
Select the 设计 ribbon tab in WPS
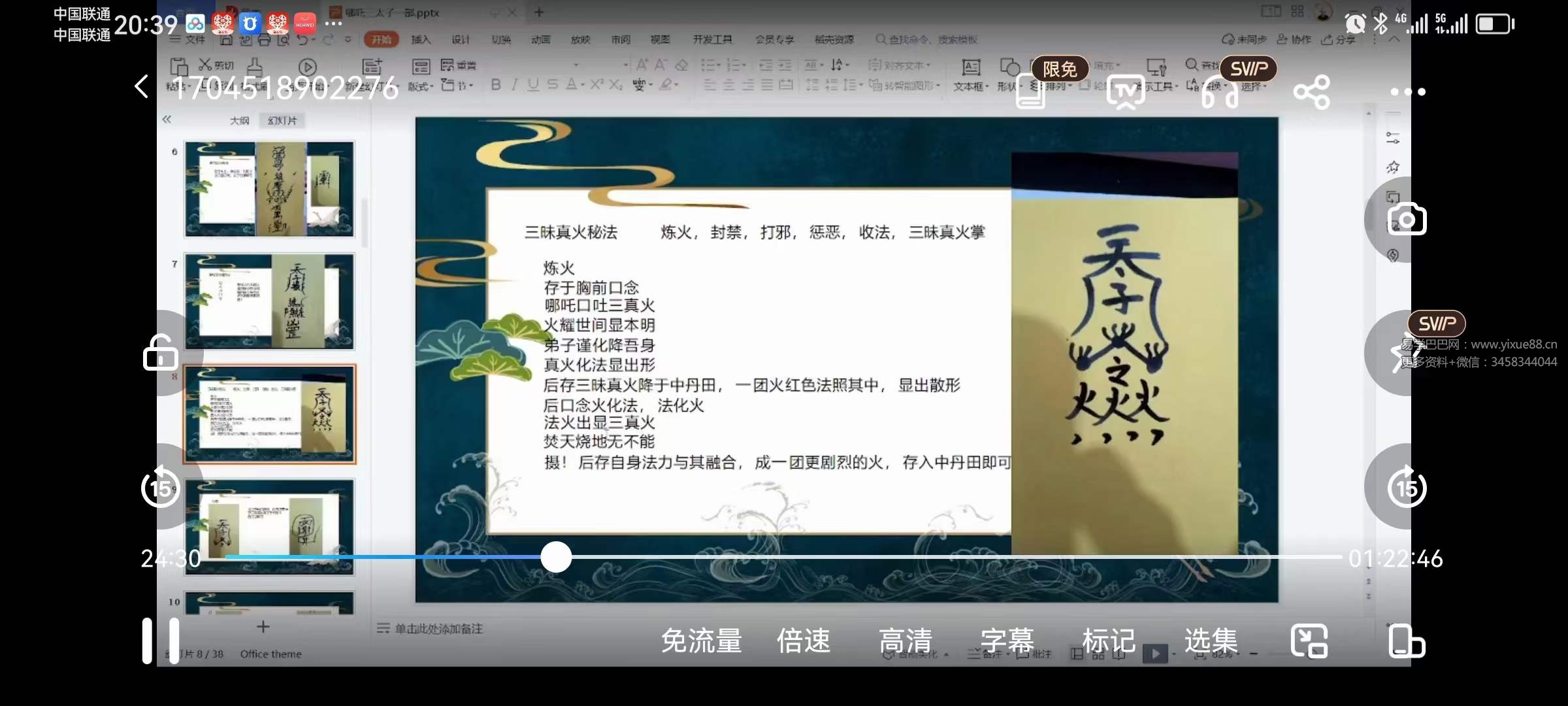(x=461, y=40)
